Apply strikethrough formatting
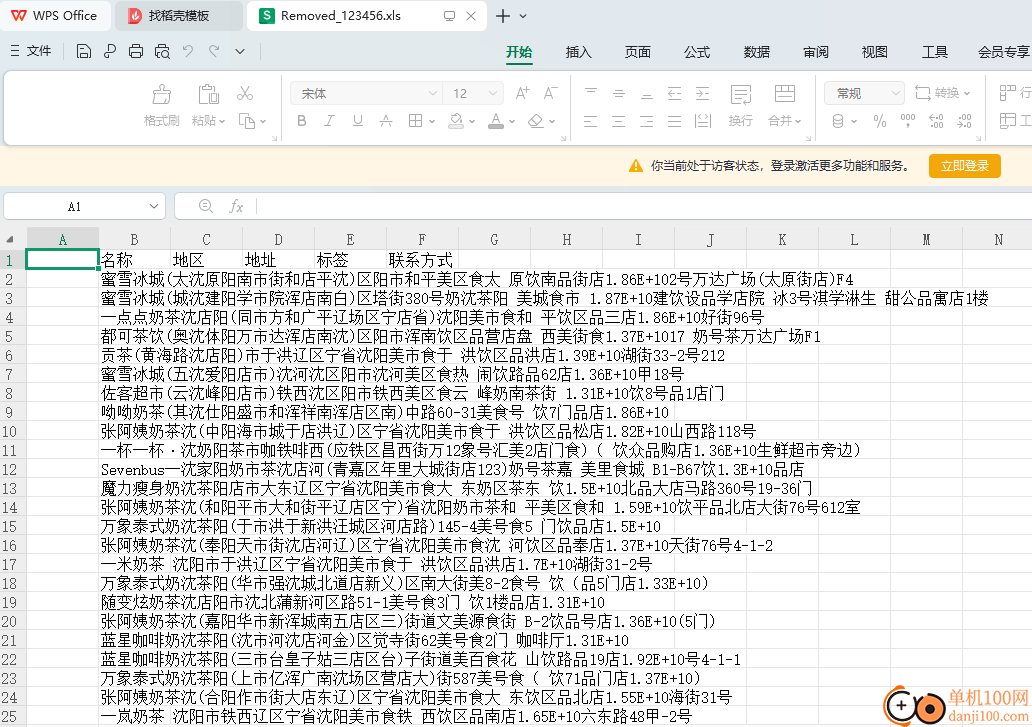This screenshot has height=727, width=1032. pos(386,120)
